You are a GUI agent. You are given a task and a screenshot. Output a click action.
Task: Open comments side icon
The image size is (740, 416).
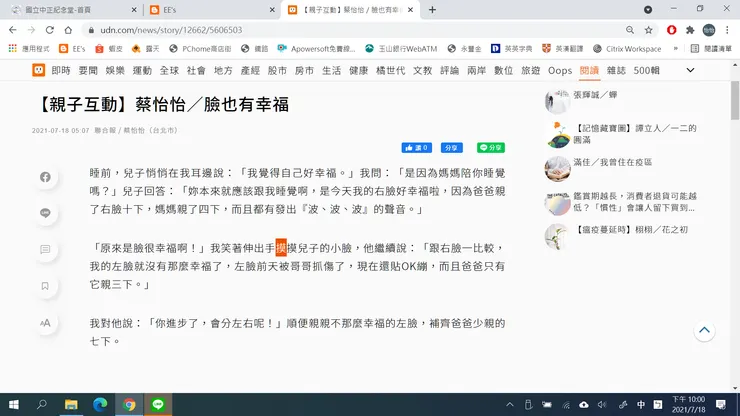45,249
